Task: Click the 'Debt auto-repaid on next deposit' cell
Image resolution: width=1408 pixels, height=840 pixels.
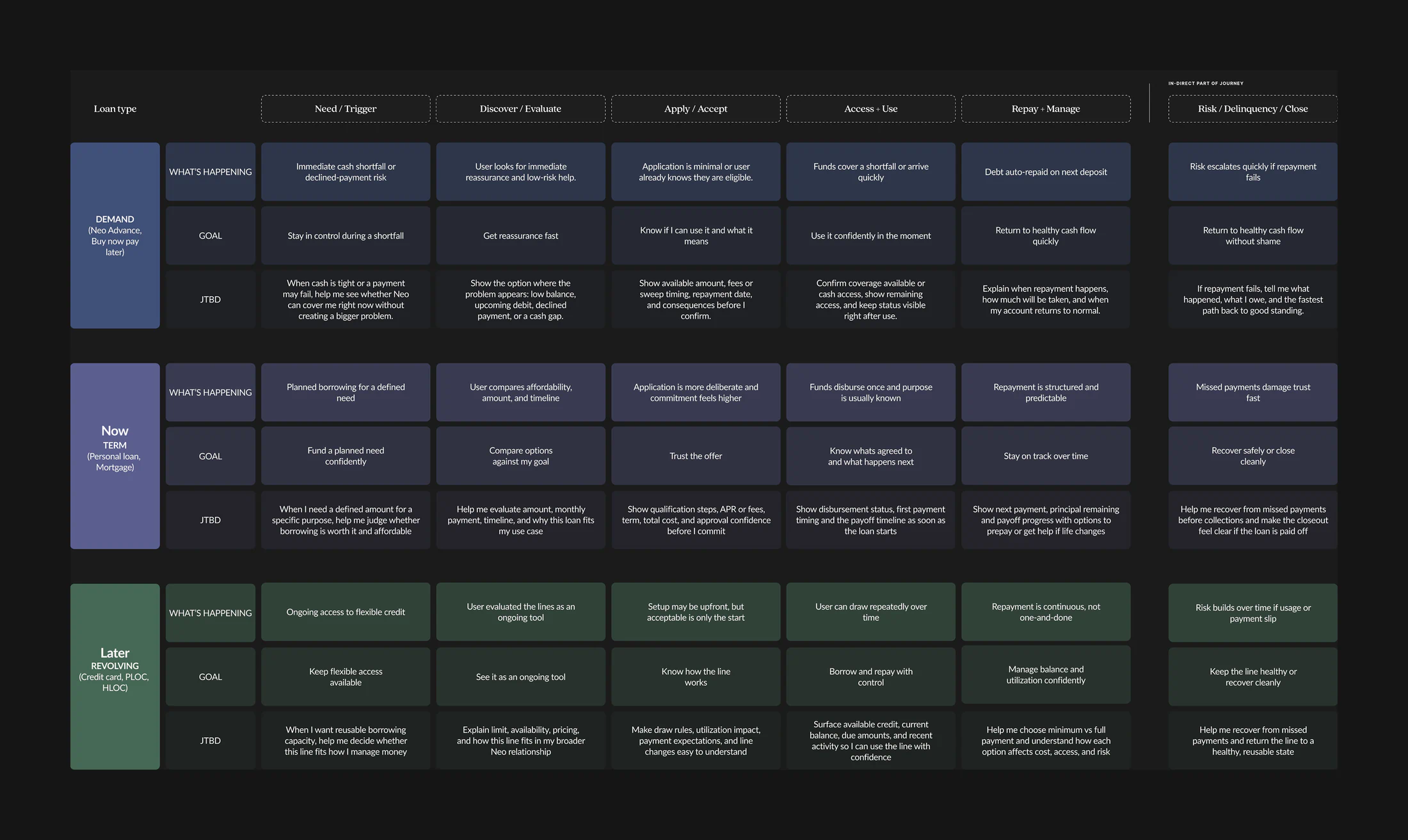Action: point(1046,171)
